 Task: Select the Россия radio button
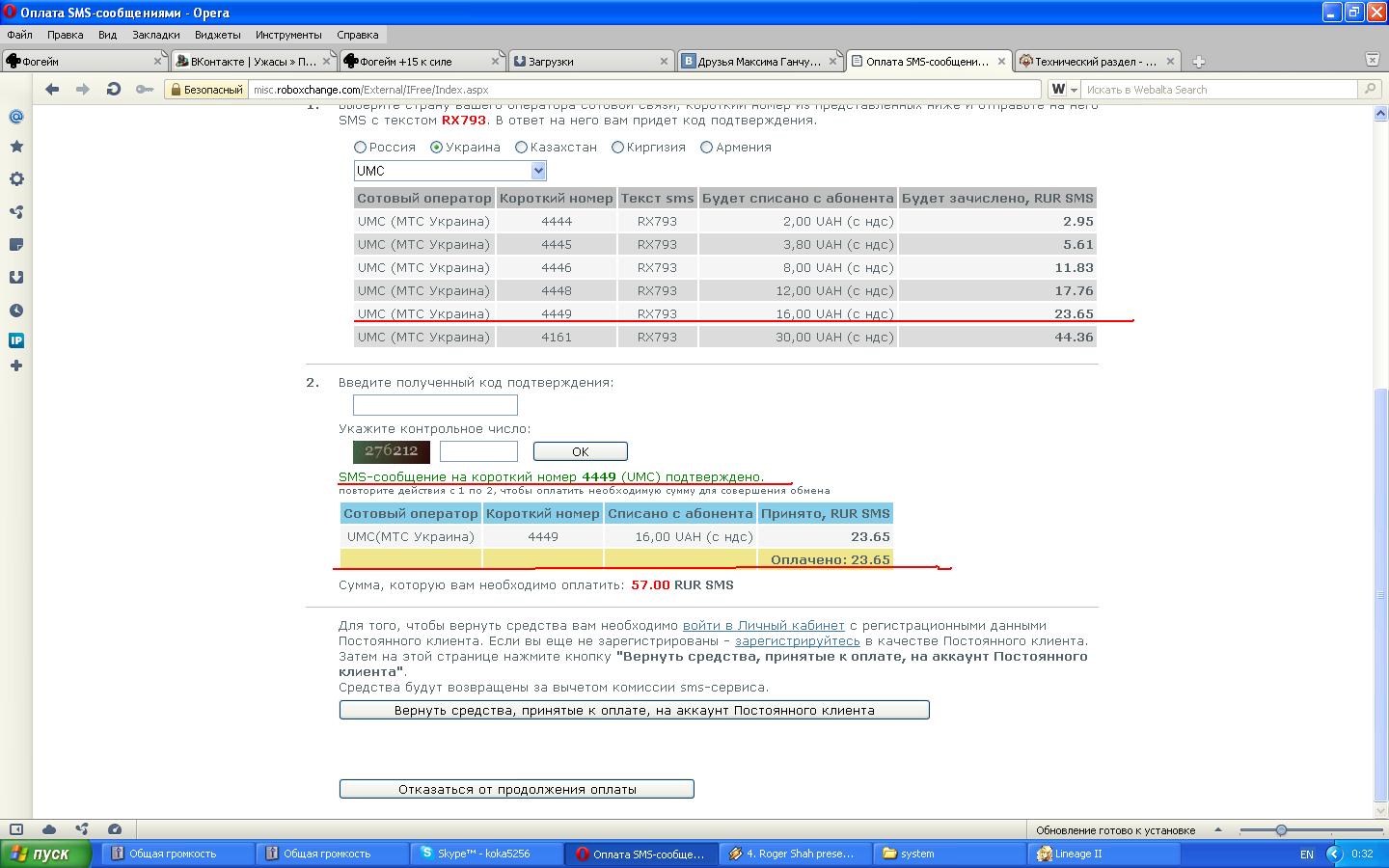click(361, 148)
